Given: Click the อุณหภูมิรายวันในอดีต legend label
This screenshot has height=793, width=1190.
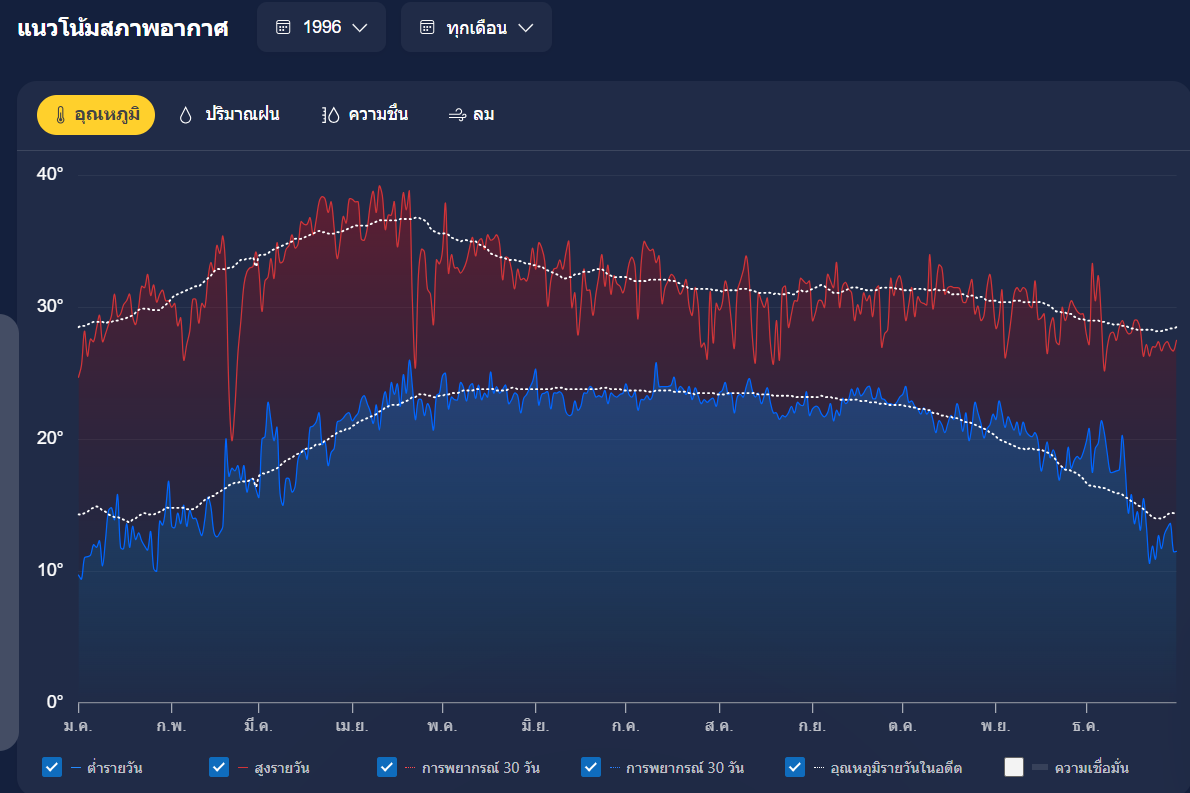Looking at the screenshot, I should 896,768.
